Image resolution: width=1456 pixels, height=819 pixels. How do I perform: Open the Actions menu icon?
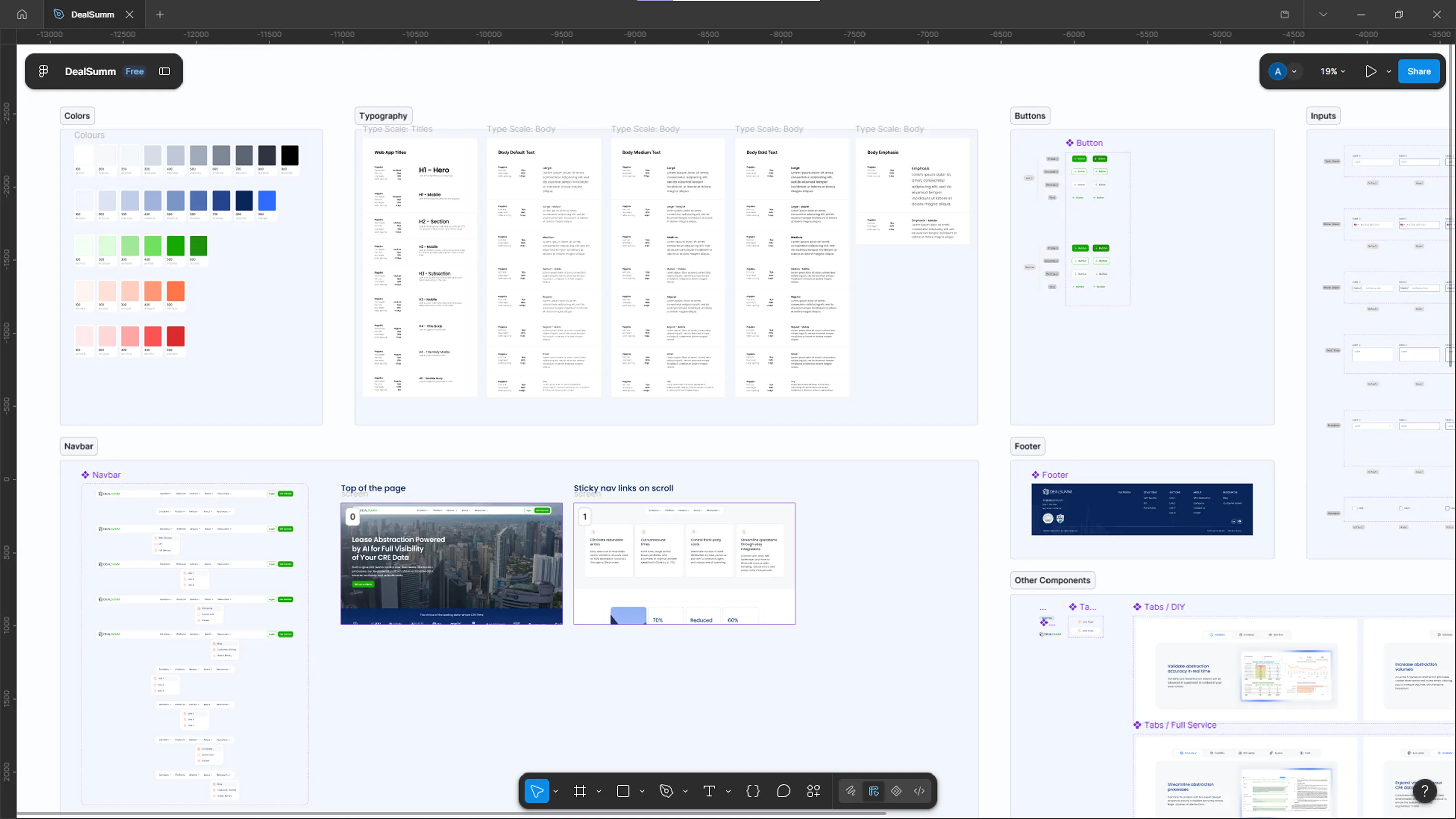point(813,791)
